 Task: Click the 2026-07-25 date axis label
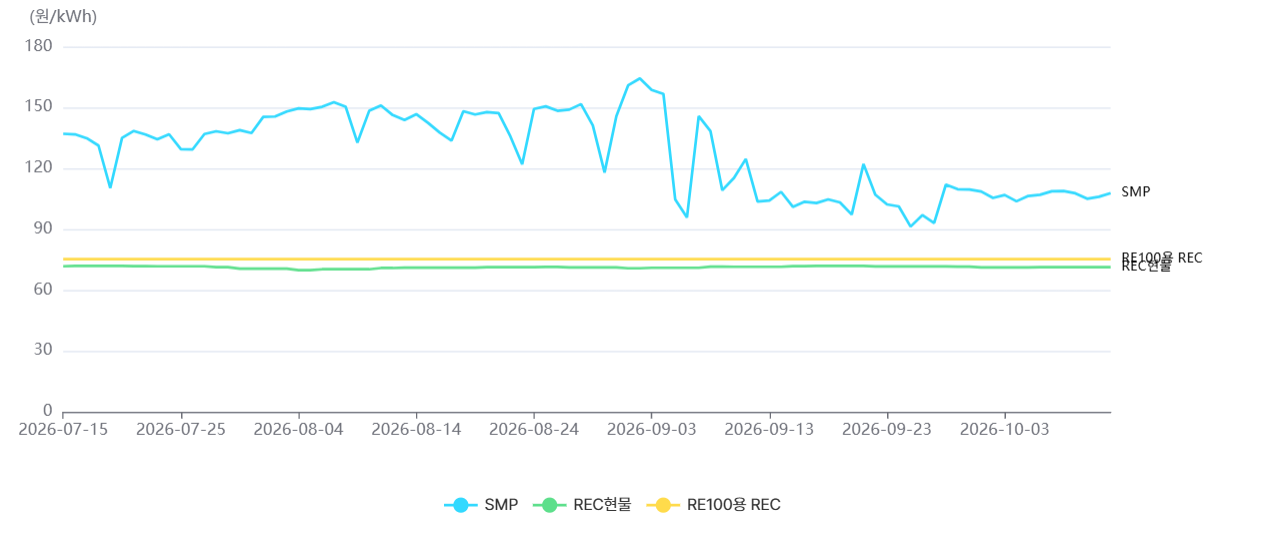click(x=181, y=429)
